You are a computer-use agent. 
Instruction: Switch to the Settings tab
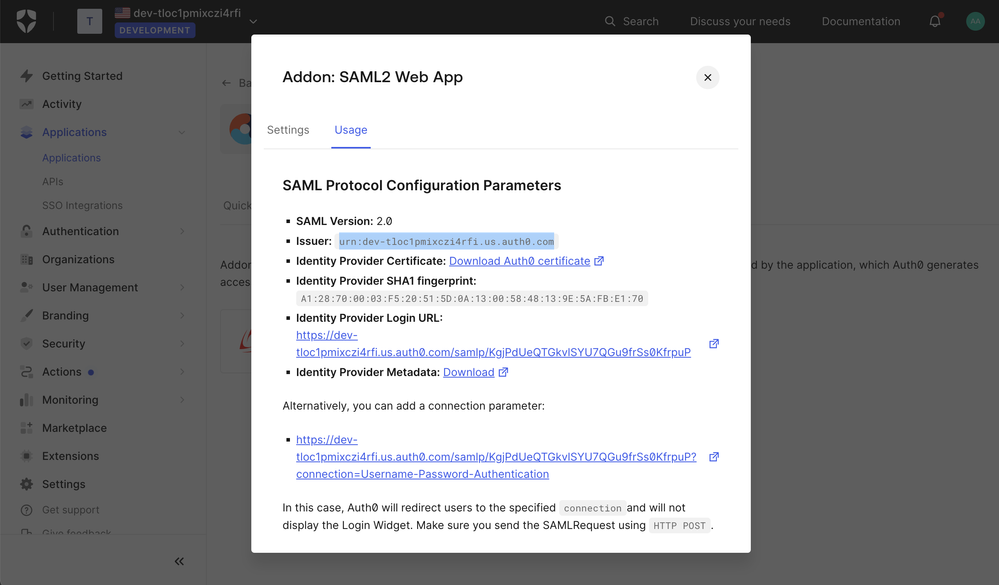tap(288, 129)
